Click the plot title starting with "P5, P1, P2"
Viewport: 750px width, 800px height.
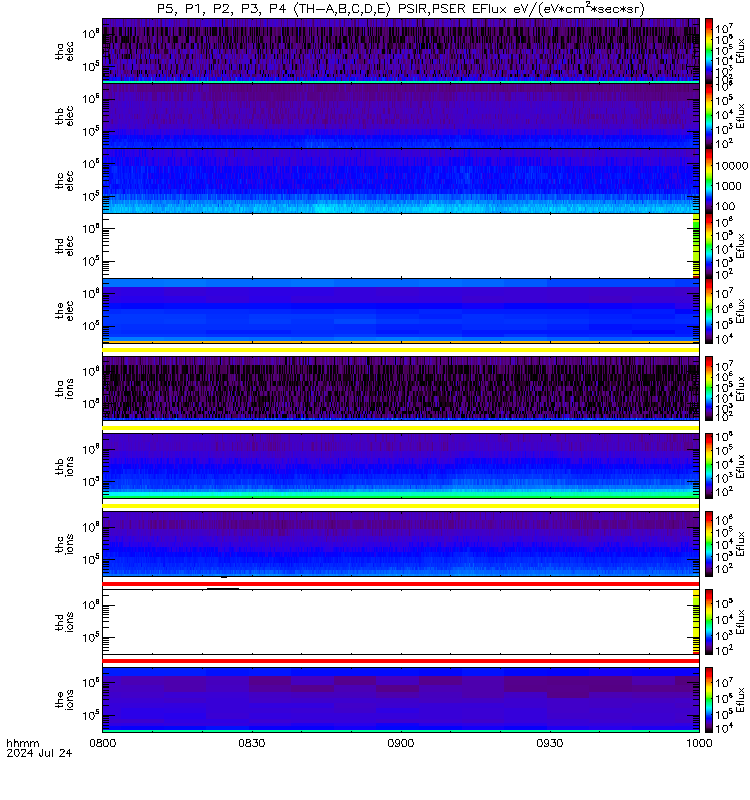[401, 9]
